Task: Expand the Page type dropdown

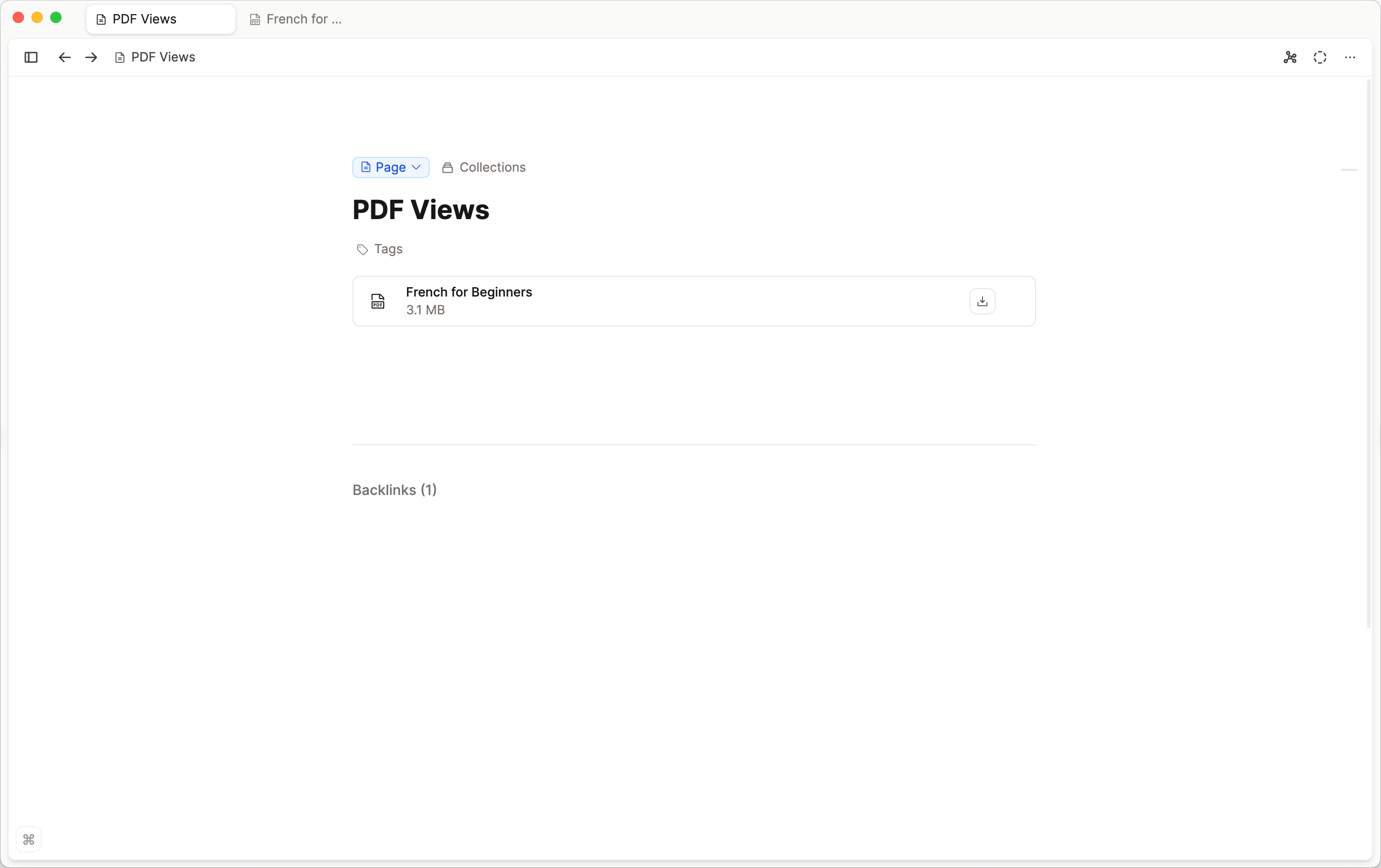Action: 416,168
